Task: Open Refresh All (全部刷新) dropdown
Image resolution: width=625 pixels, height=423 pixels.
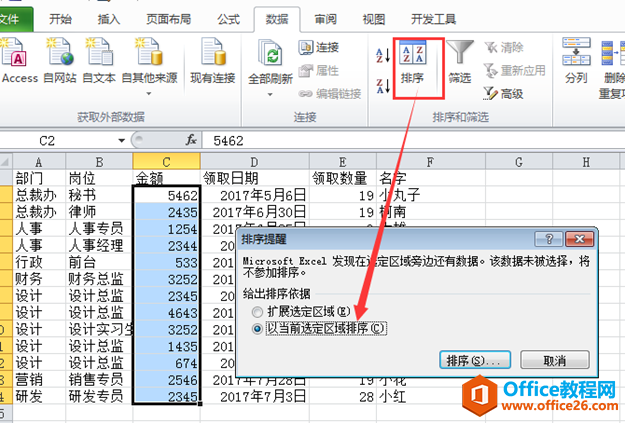Action: click(x=269, y=94)
